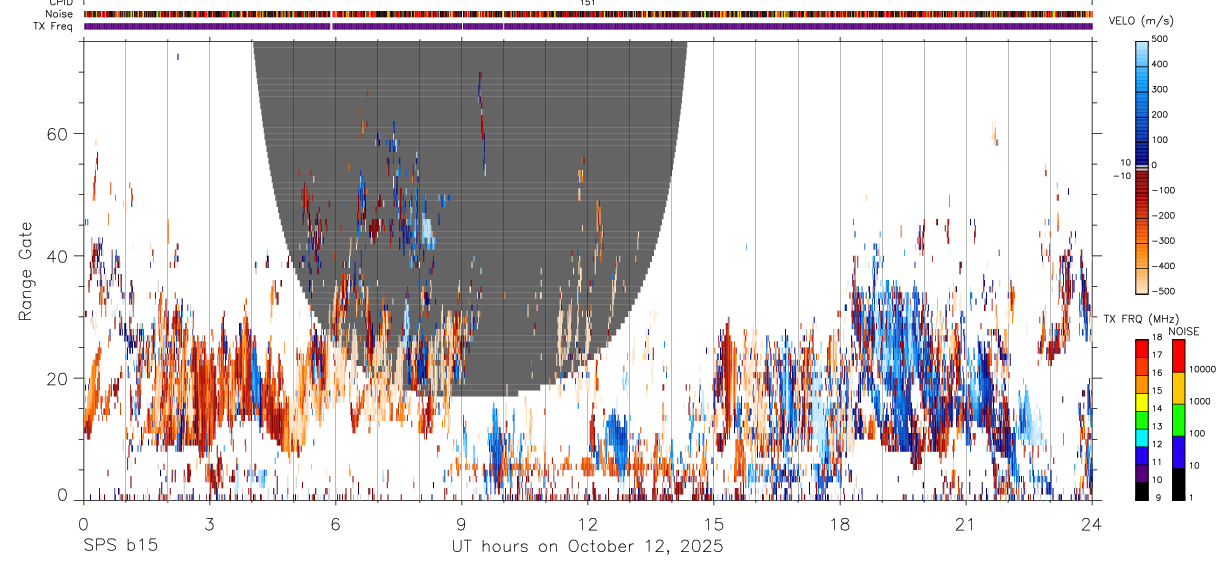The height and width of the screenshot is (567, 1228).
Task: Click the '15' TX frequency scale value
Action: tap(1158, 391)
